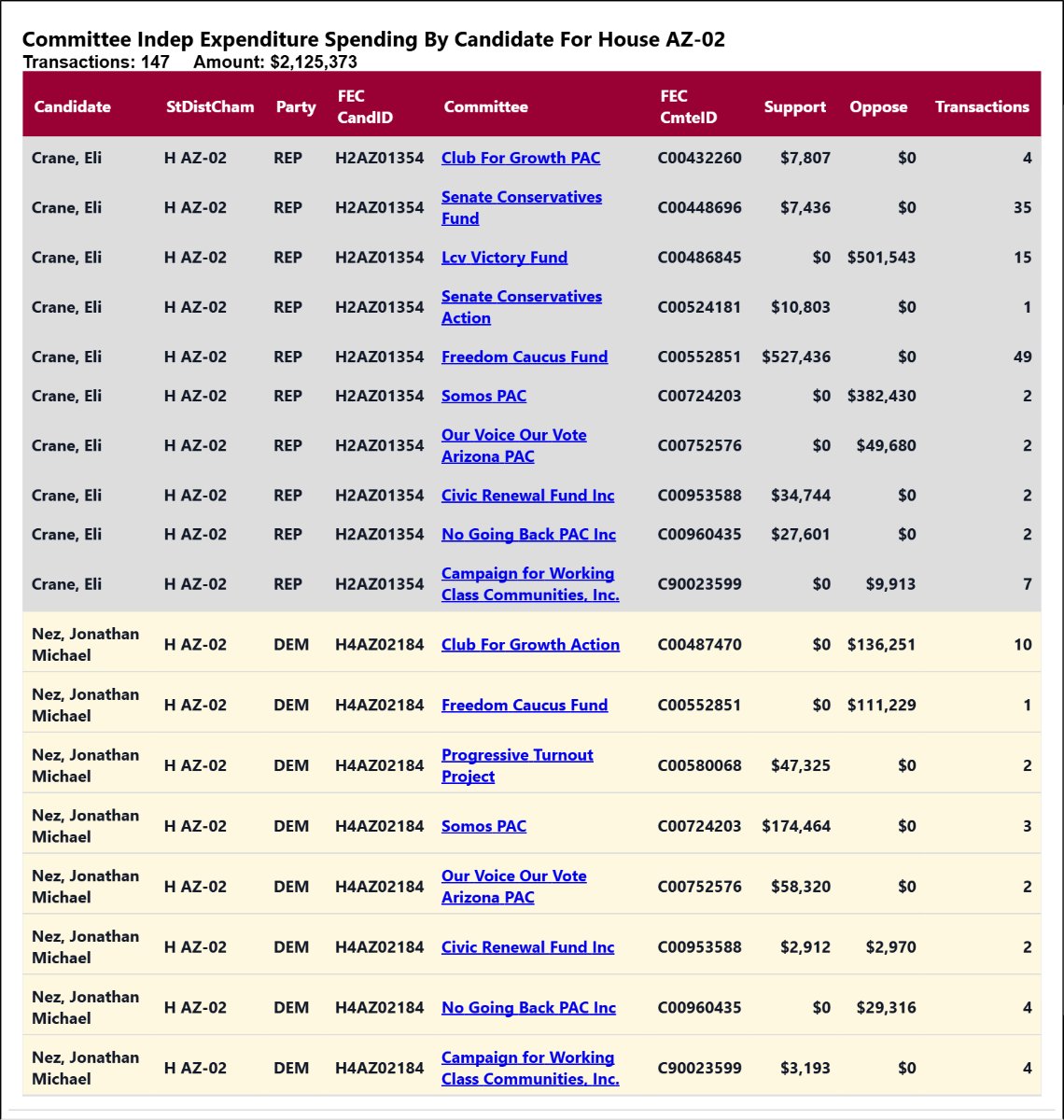Select the $111,229 oppose amount
Viewport: 1064px width, 1120px height.
[881, 705]
